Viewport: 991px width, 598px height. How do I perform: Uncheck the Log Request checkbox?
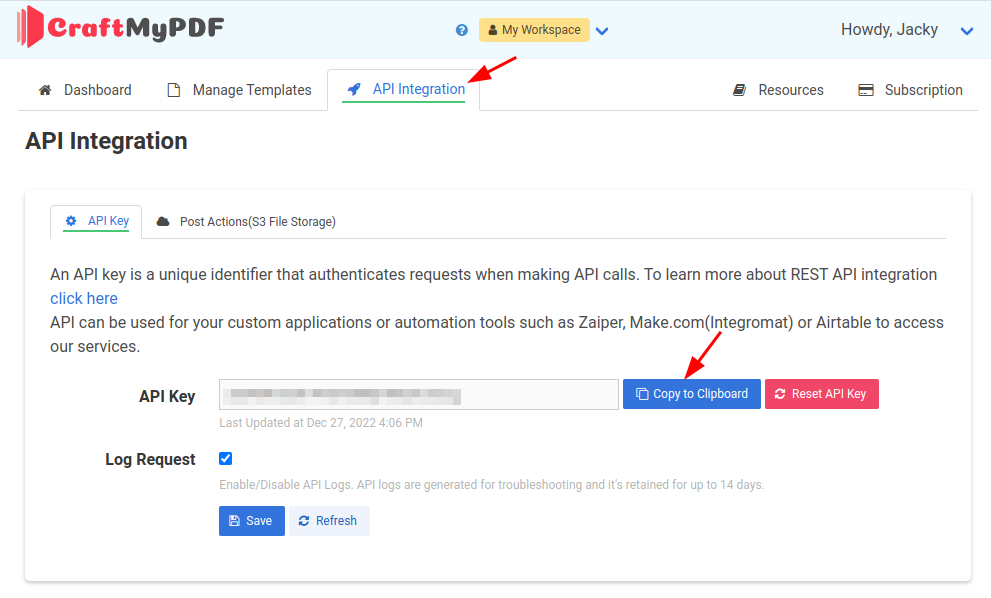coord(226,459)
